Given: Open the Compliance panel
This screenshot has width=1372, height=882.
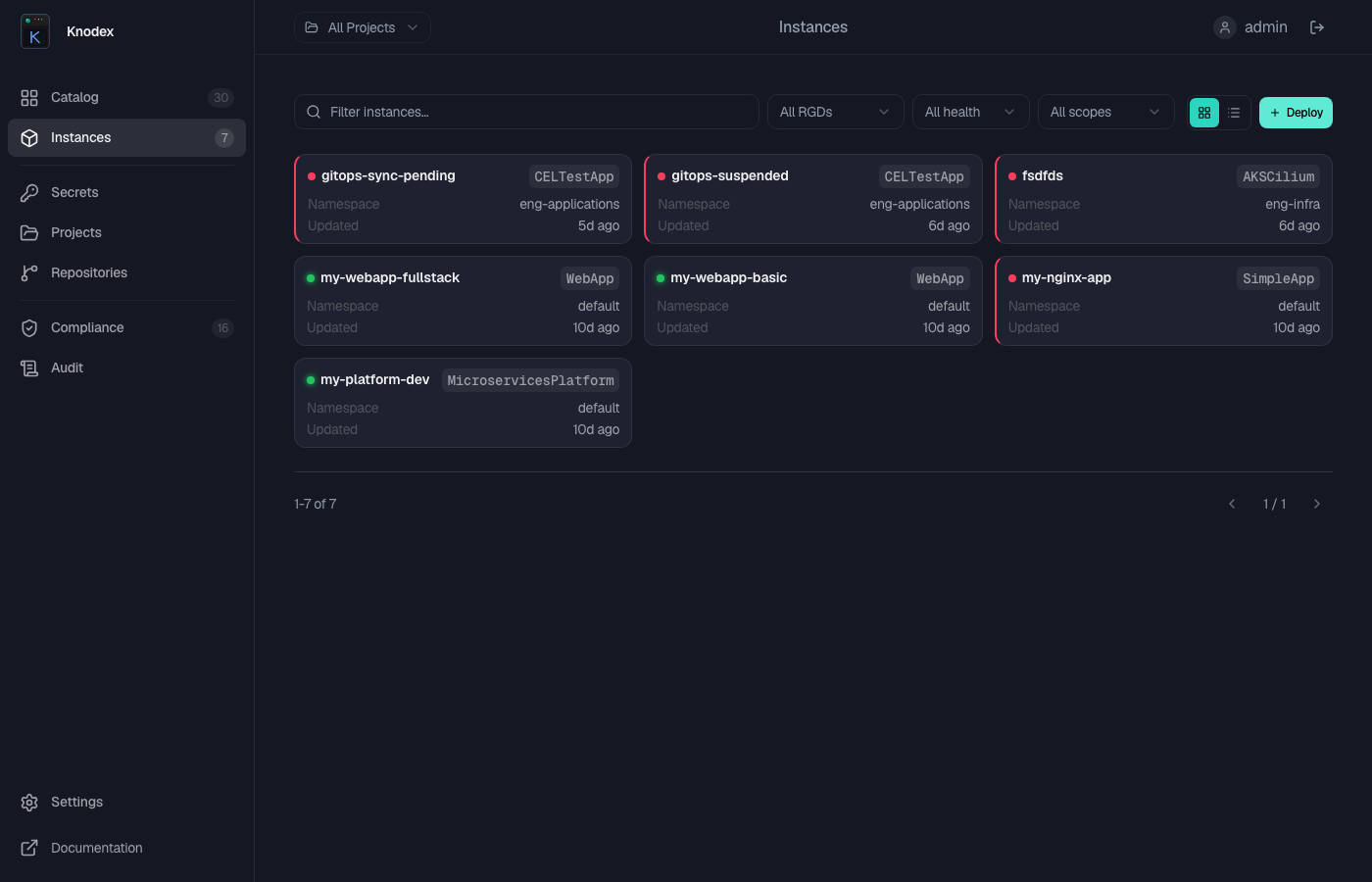Looking at the screenshot, I should coord(86,327).
